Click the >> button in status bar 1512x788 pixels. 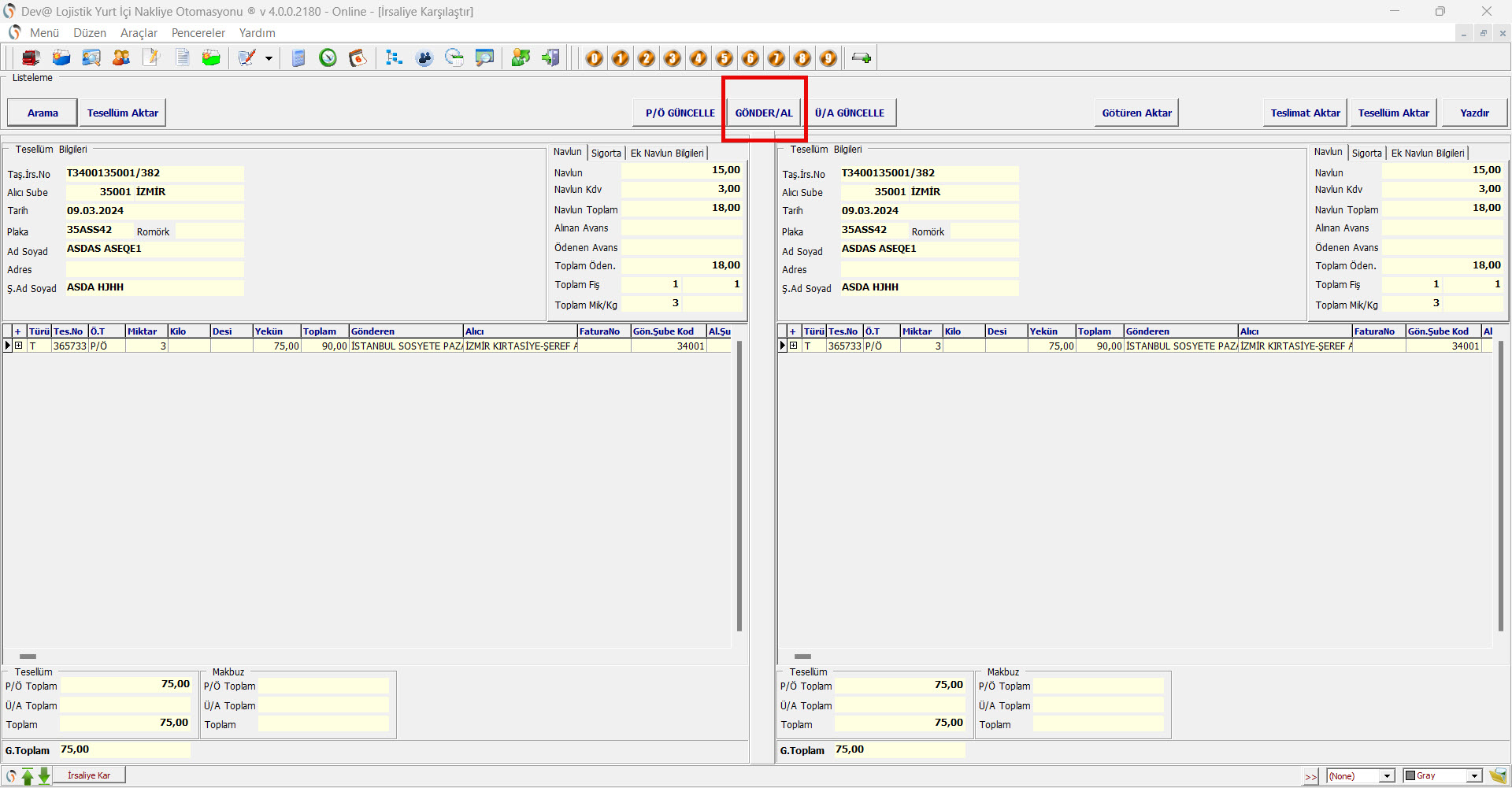point(1310,776)
